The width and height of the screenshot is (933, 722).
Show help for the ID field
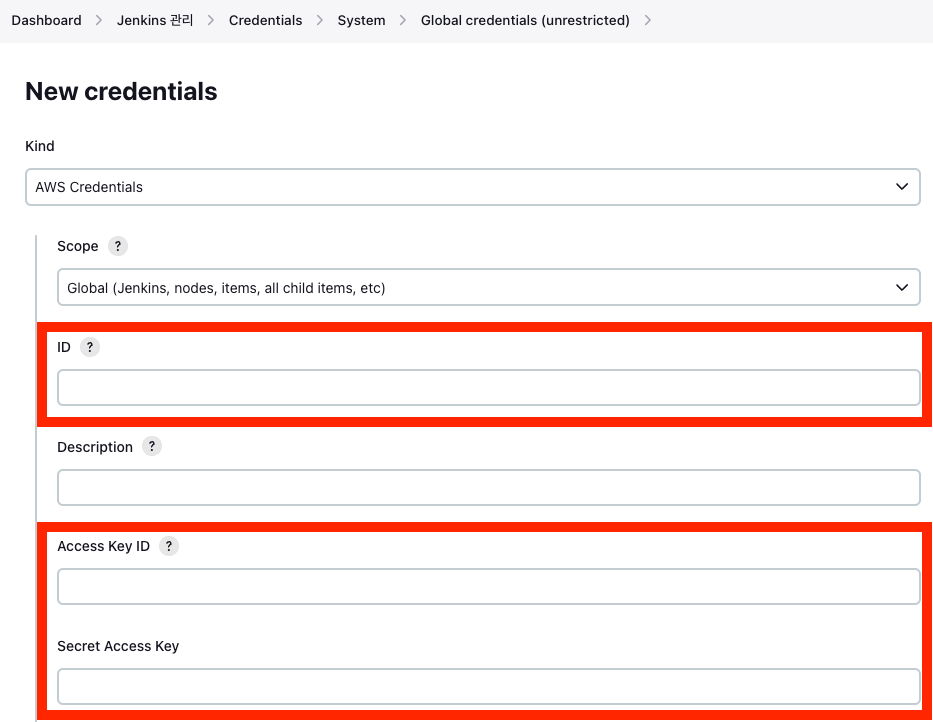(x=90, y=347)
